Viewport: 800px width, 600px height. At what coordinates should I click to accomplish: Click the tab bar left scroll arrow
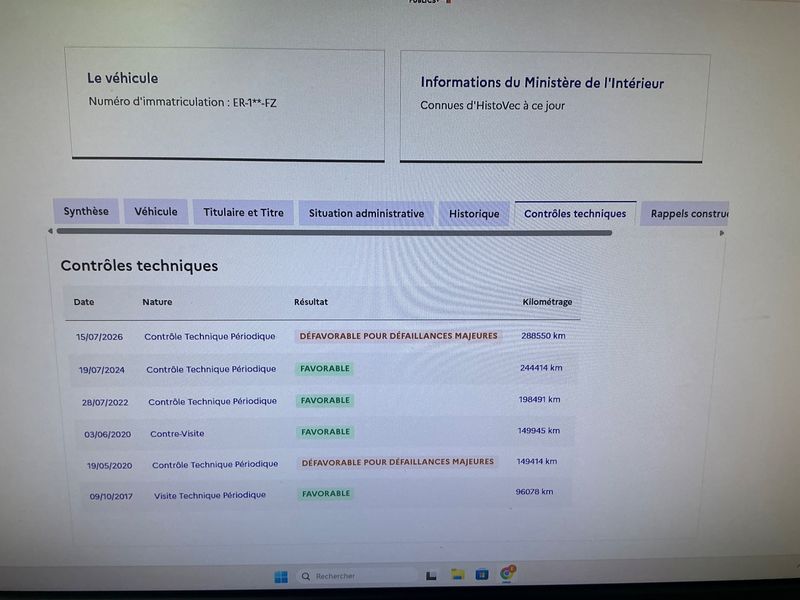50,231
